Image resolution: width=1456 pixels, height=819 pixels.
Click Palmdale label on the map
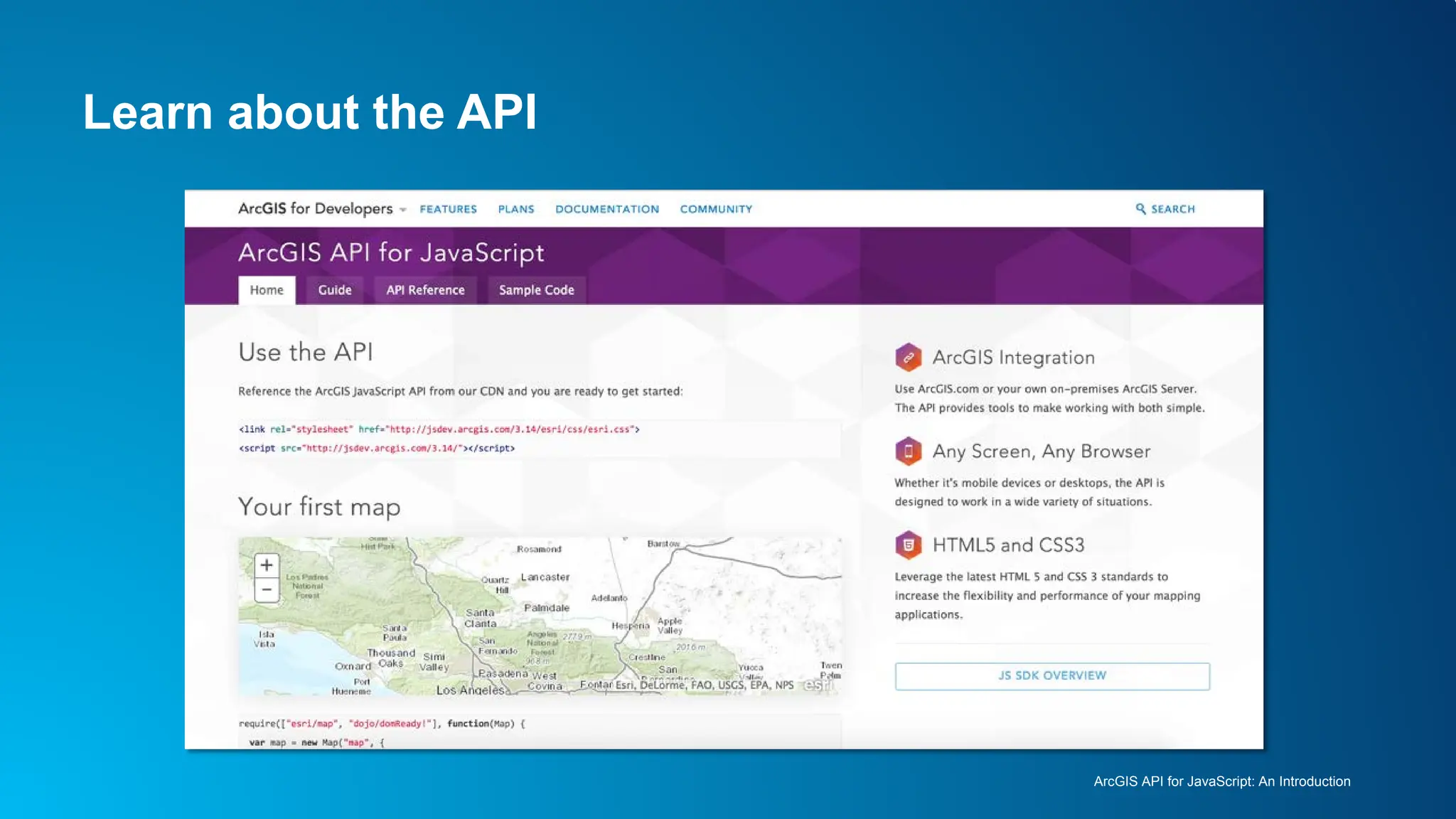coord(547,608)
